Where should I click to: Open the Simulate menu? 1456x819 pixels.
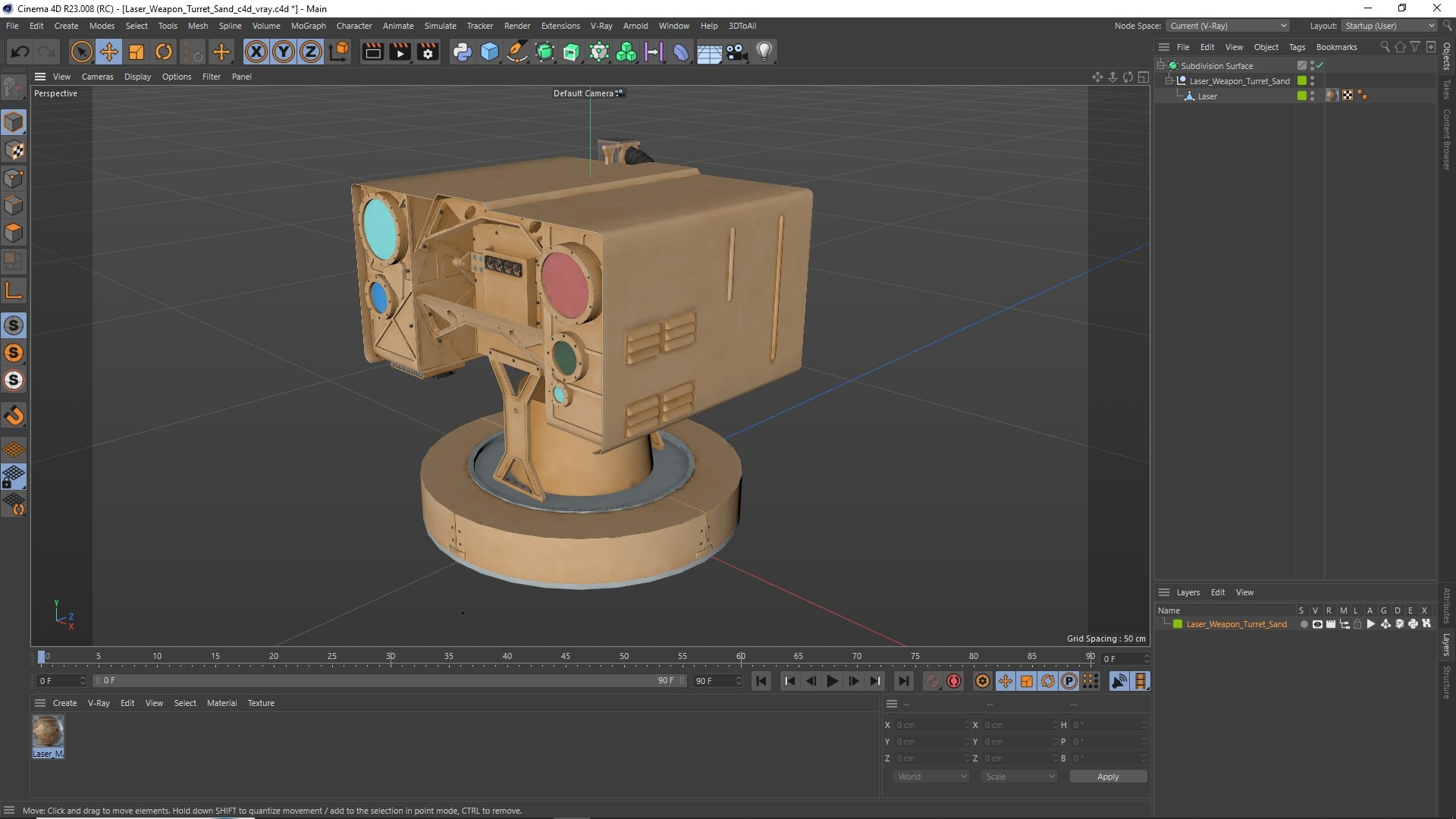pos(440,26)
